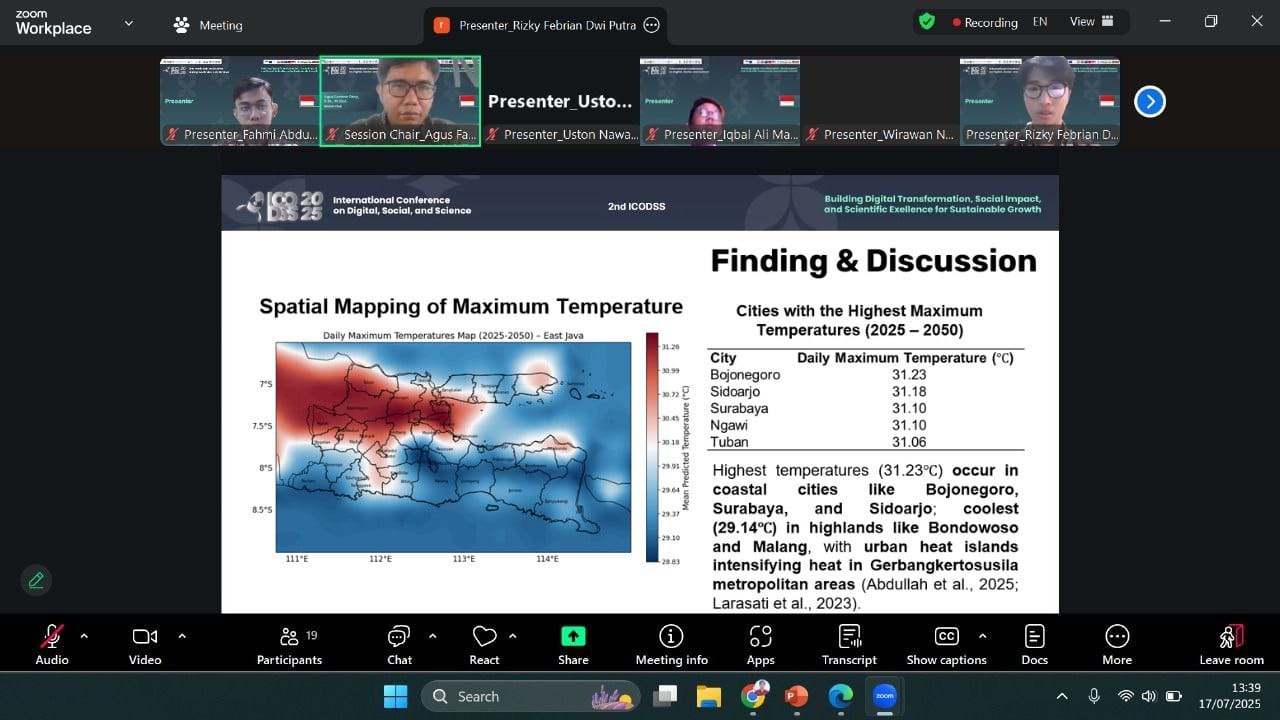The height and width of the screenshot is (720, 1280).
Task: Open the View layout menu
Action: 1091,22
